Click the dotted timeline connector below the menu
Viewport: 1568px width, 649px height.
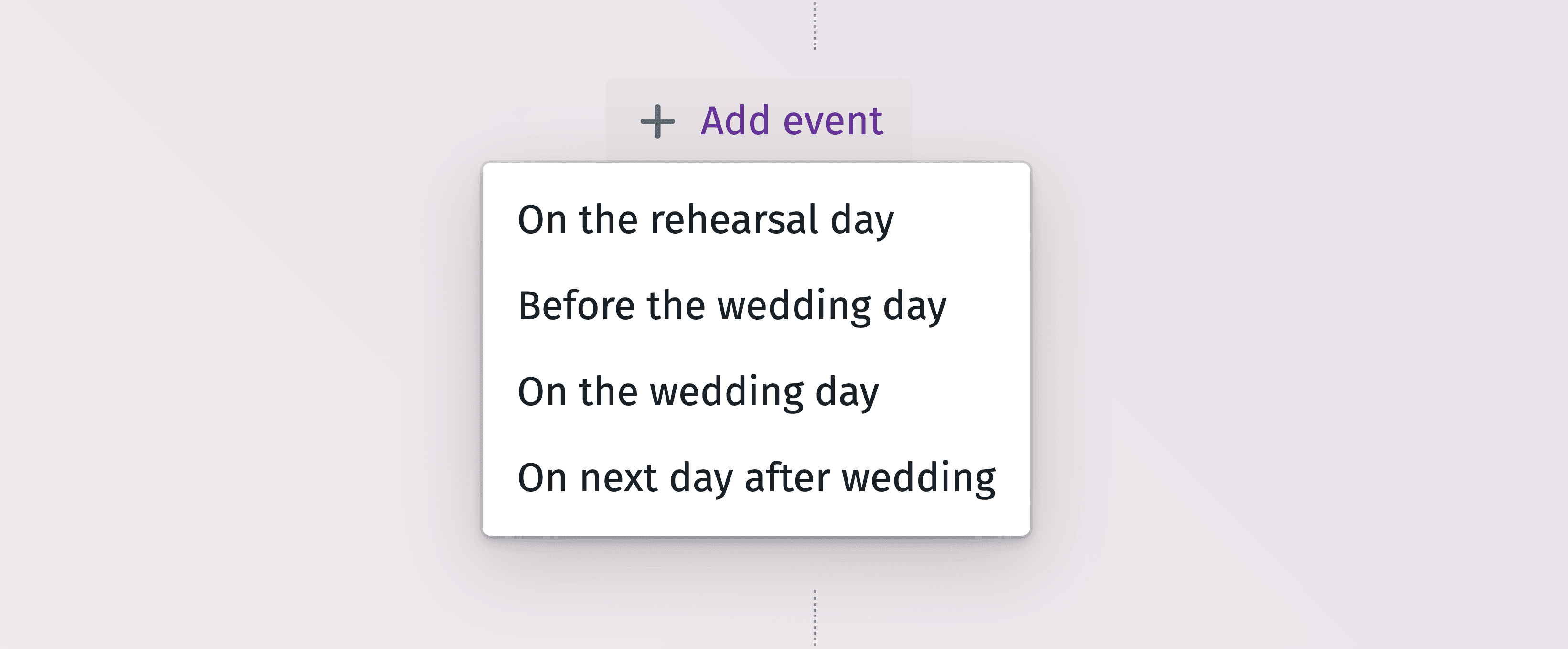click(x=815, y=617)
